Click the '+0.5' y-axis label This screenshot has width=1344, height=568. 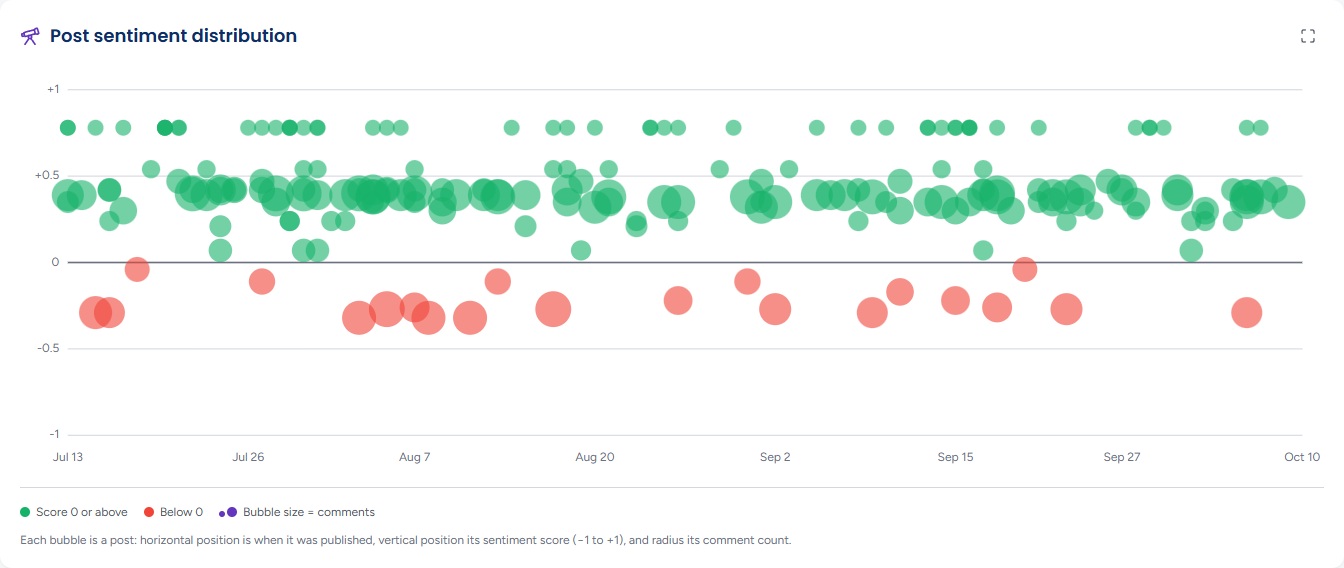click(x=48, y=175)
